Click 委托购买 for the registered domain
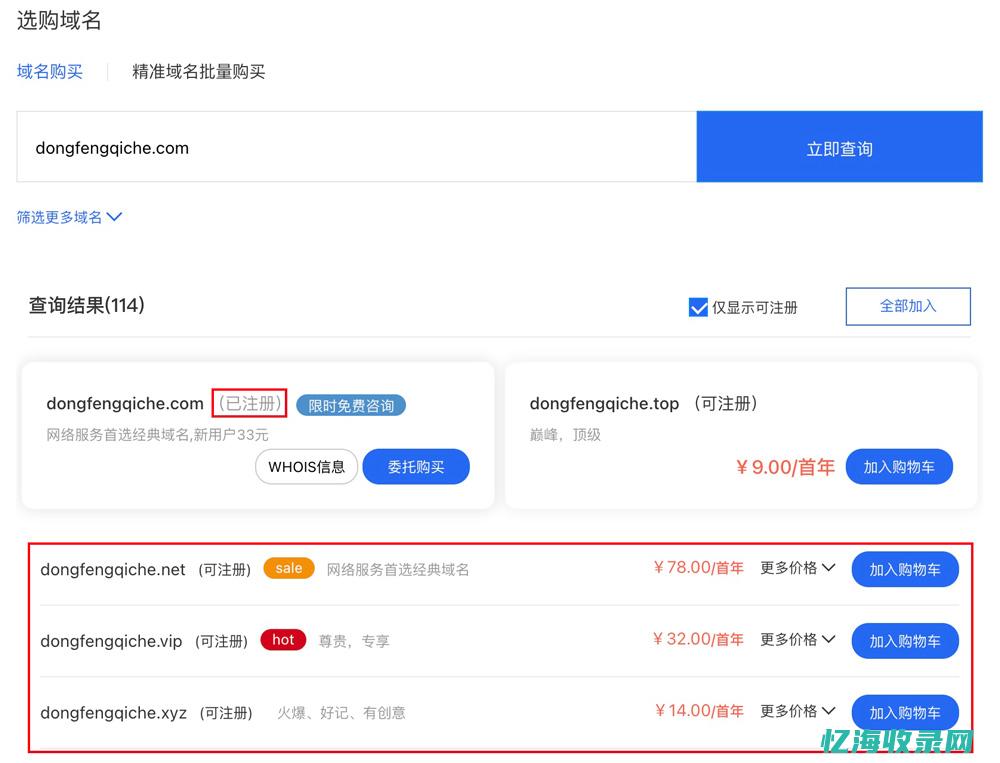This screenshot has width=1000, height=763. tap(416, 466)
